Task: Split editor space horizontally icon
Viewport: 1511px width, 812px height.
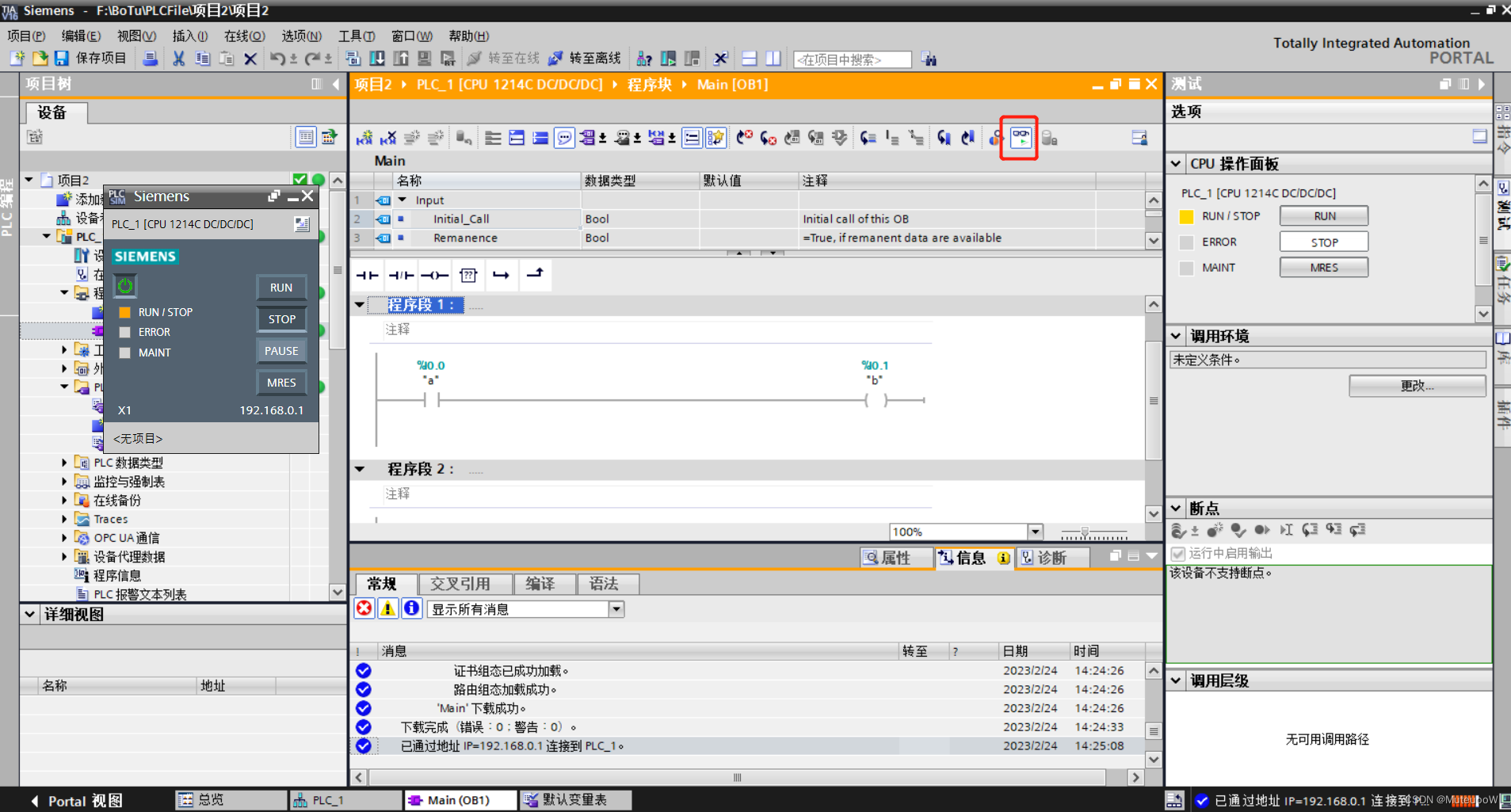Action: [750, 59]
